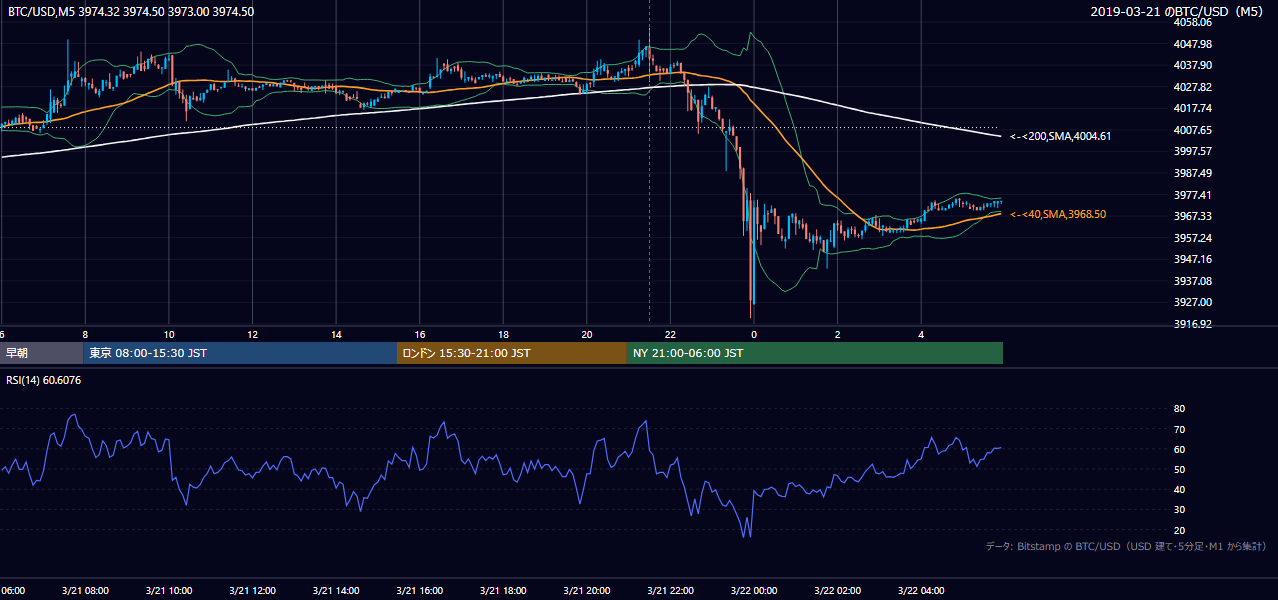Click the 2019-03-21 BTC/USD (M5) title
1278x600 pixels.
(1179, 11)
